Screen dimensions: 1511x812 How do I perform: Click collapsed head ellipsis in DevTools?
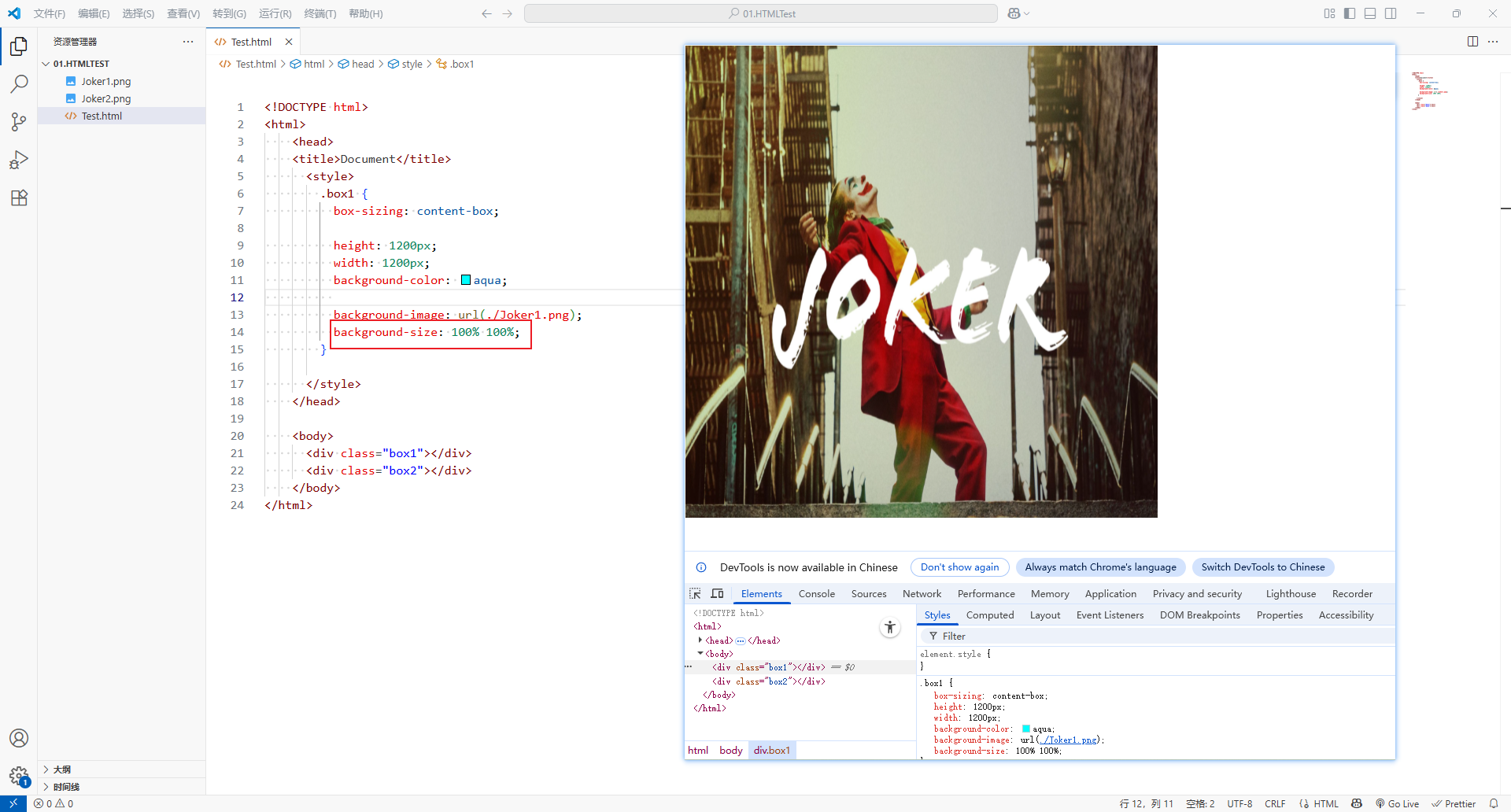tap(741, 640)
